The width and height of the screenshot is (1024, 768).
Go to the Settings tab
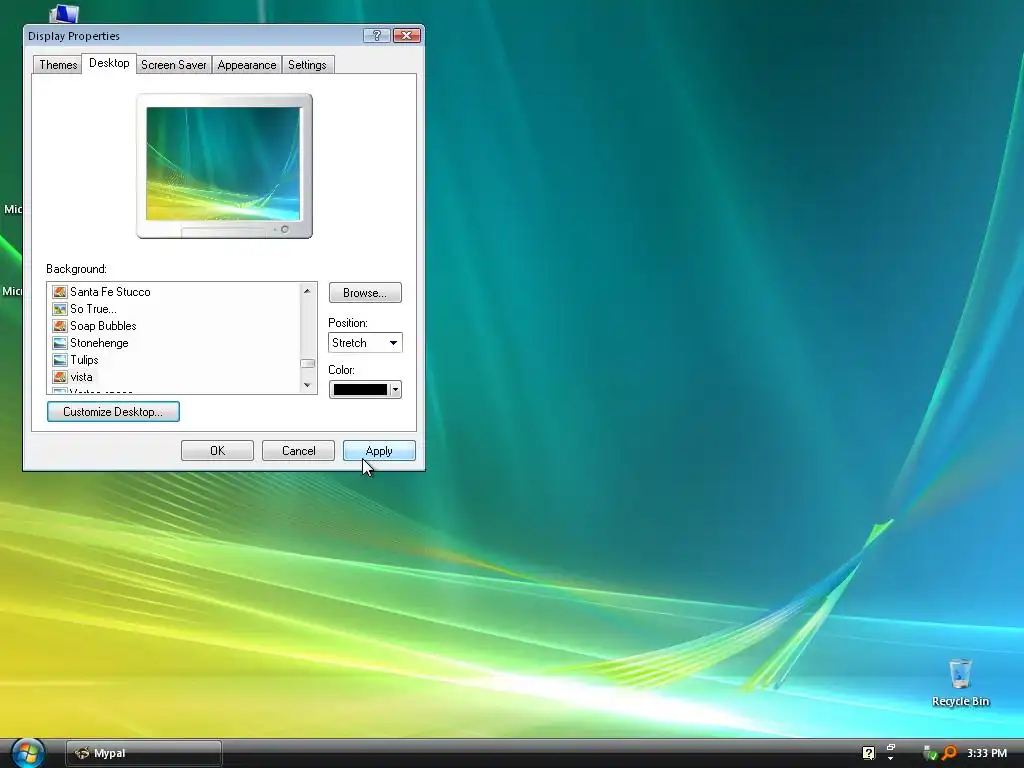(308, 65)
